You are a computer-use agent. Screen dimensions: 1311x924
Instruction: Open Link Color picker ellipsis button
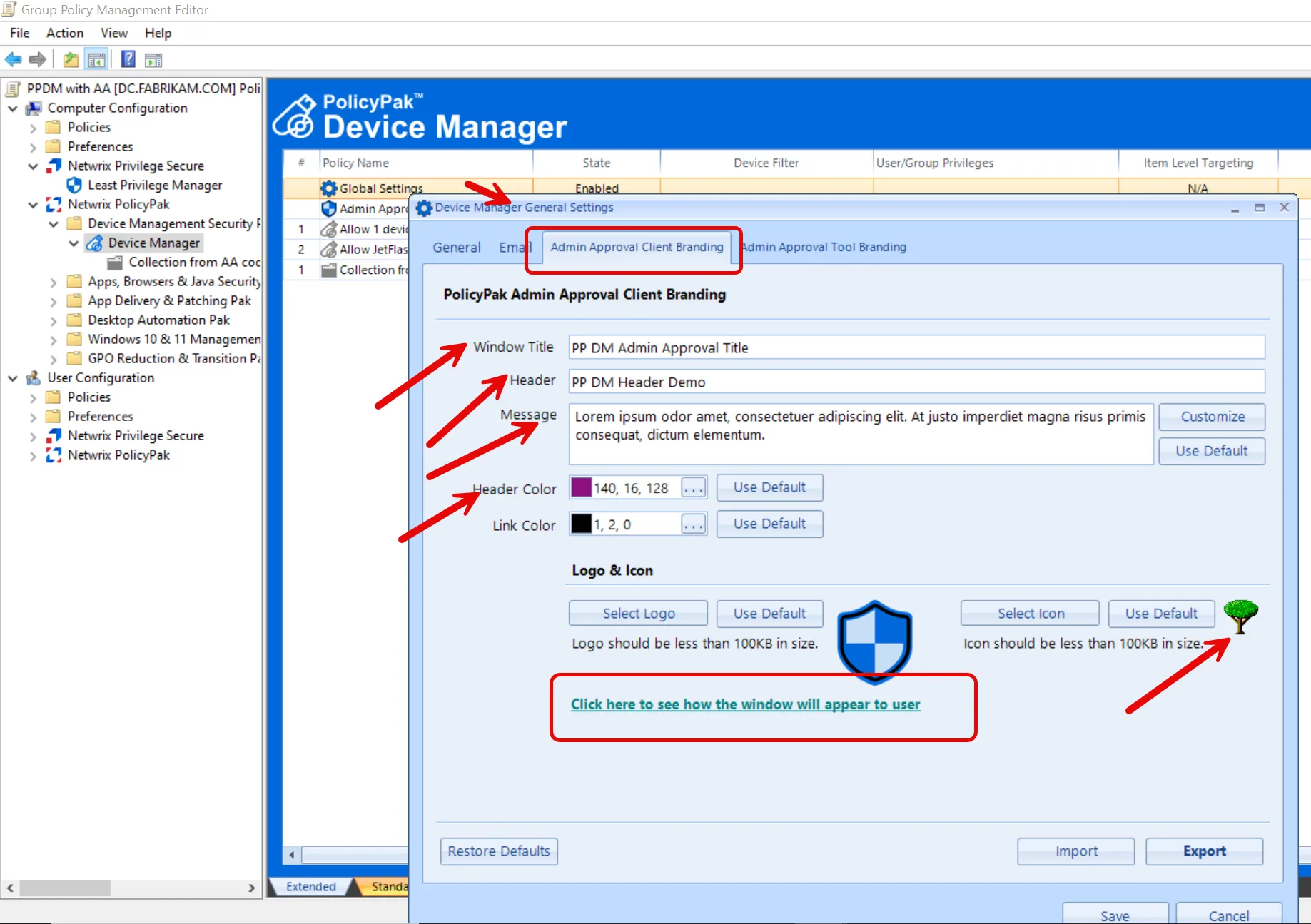point(693,524)
